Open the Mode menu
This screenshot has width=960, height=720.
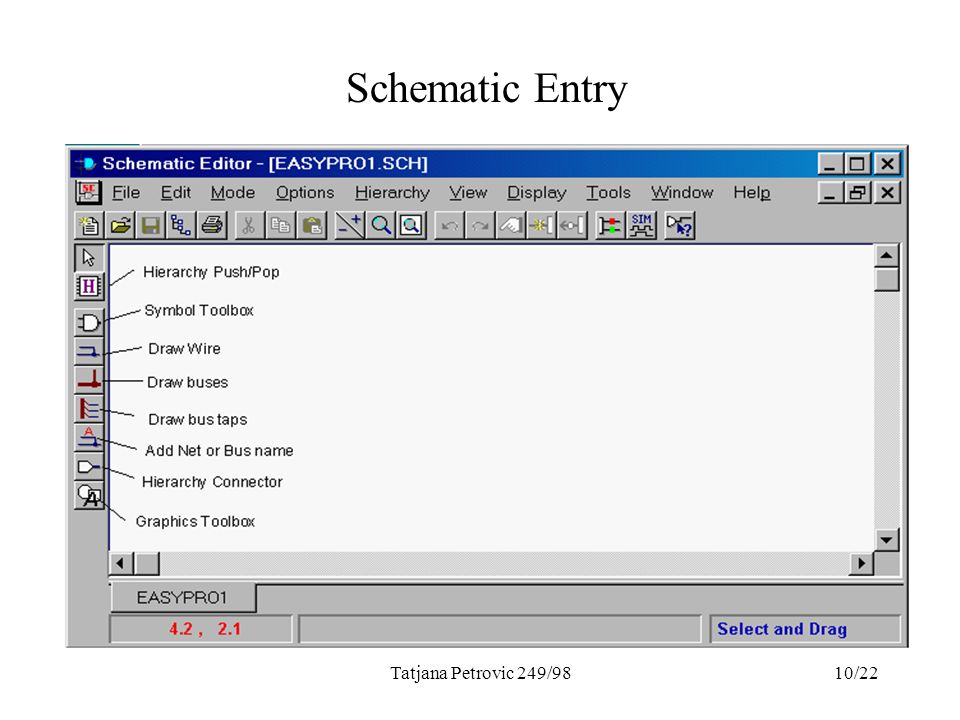click(233, 193)
